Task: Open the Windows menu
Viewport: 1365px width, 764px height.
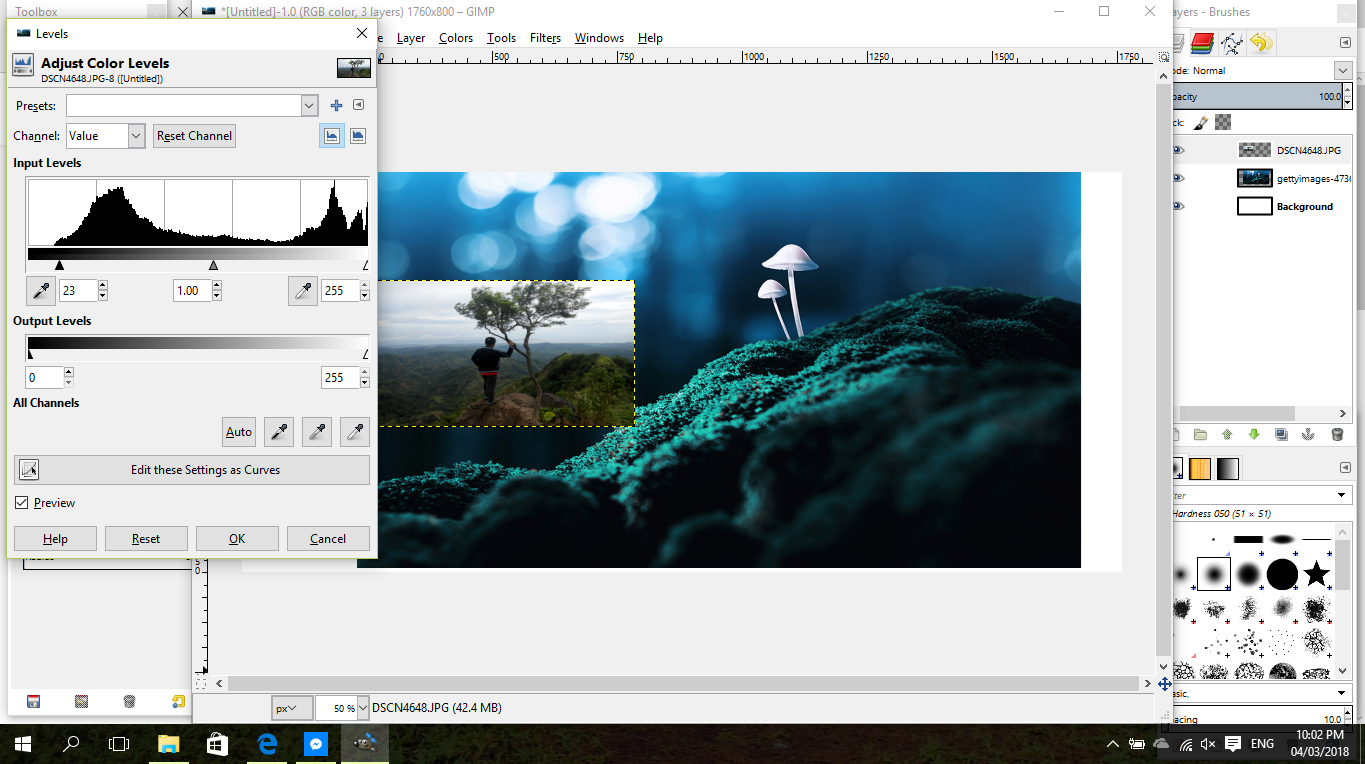Action: (x=599, y=38)
